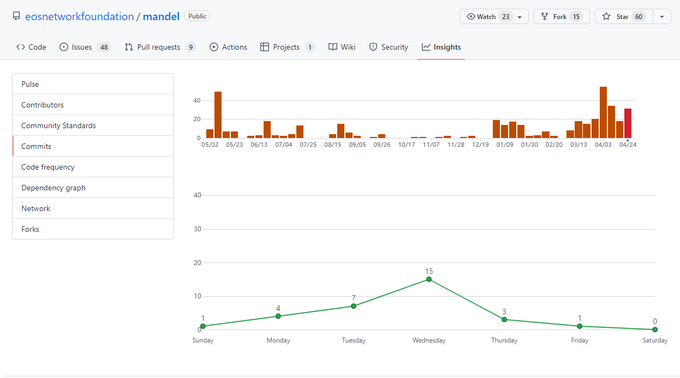Image resolution: width=680 pixels, height=378 pixels.
Task: Star the mandel repository
Action: click(624, 16)
